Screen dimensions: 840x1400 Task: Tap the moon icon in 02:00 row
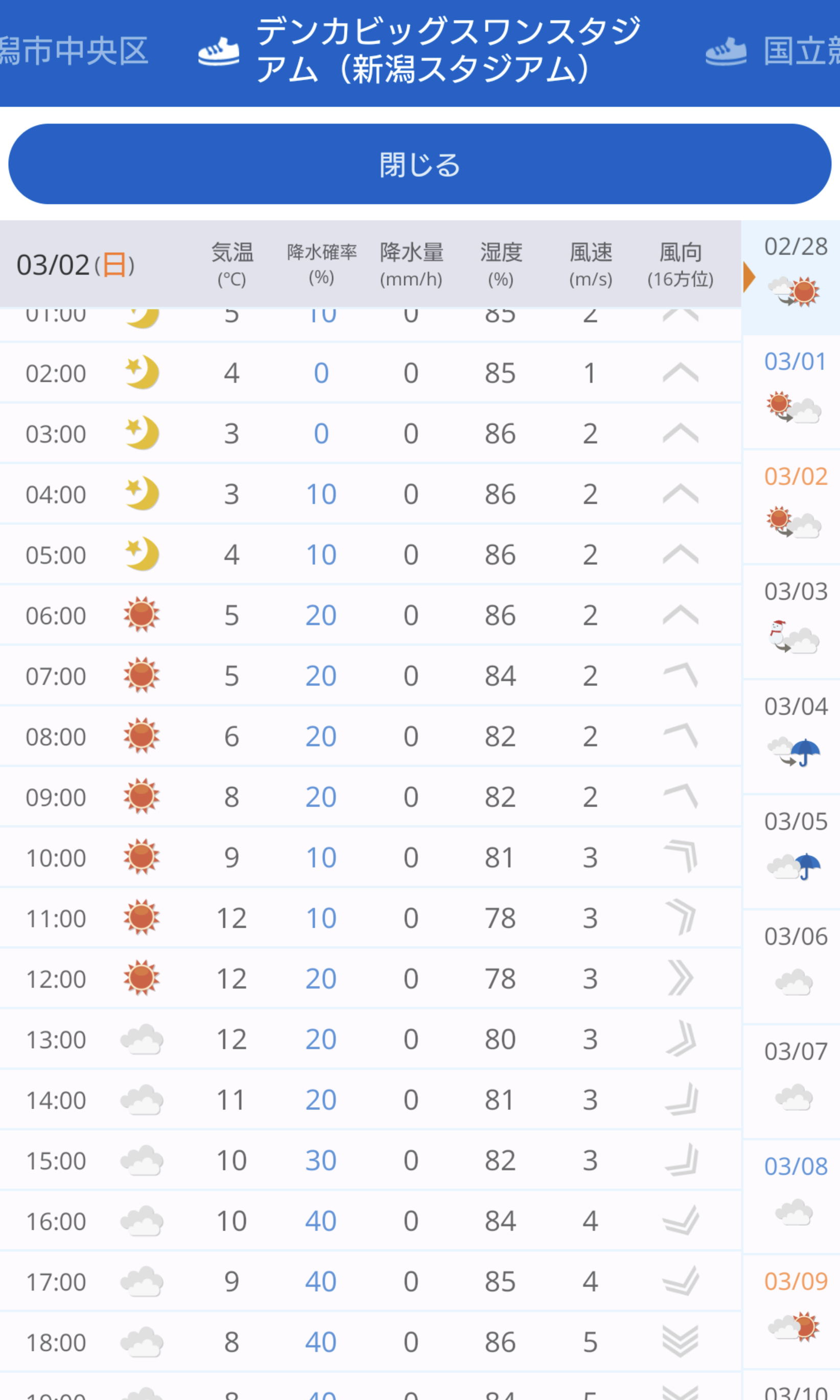pyautogui.click(x=142, y=372)
